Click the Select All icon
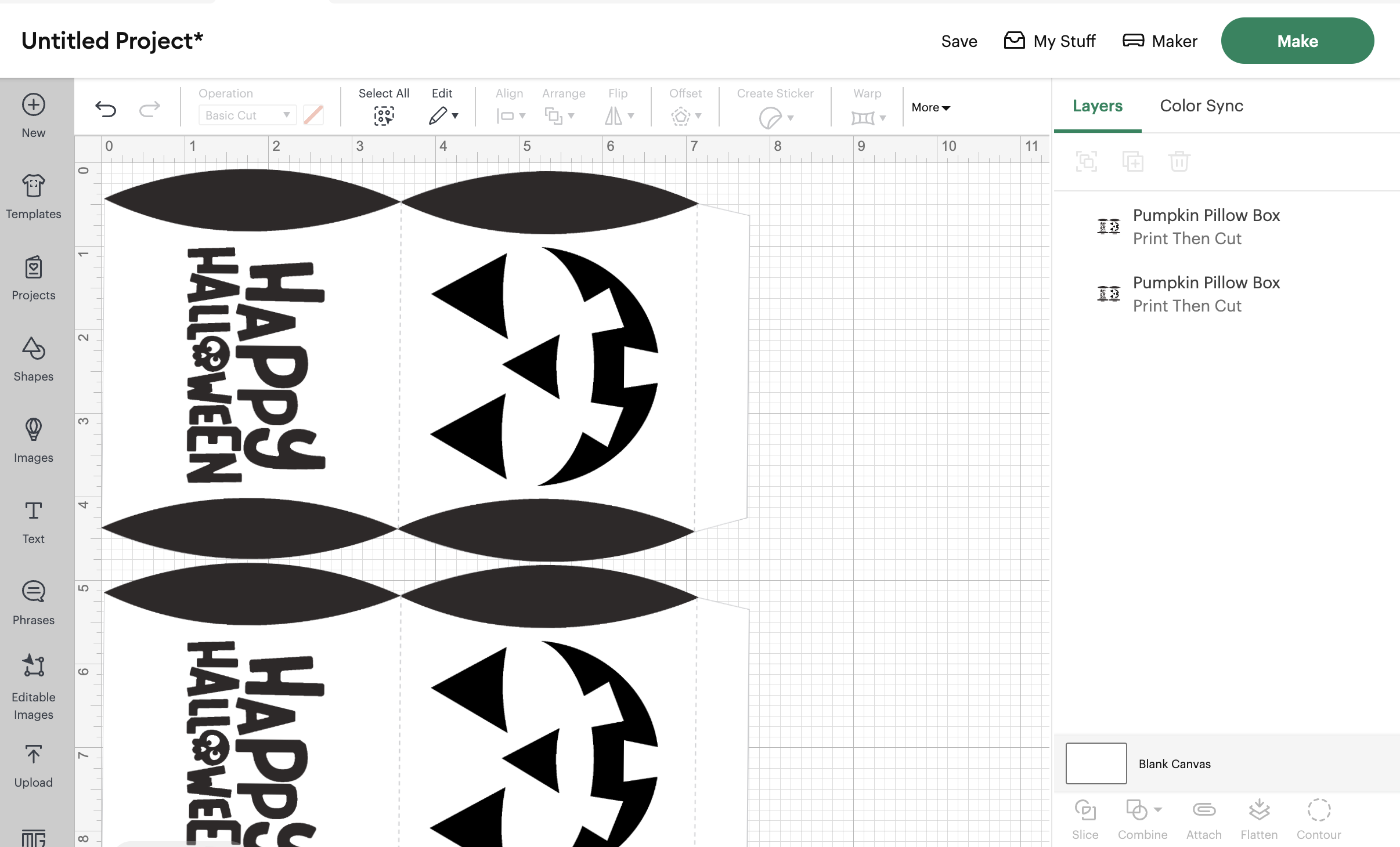 click(x=384, y=116)
